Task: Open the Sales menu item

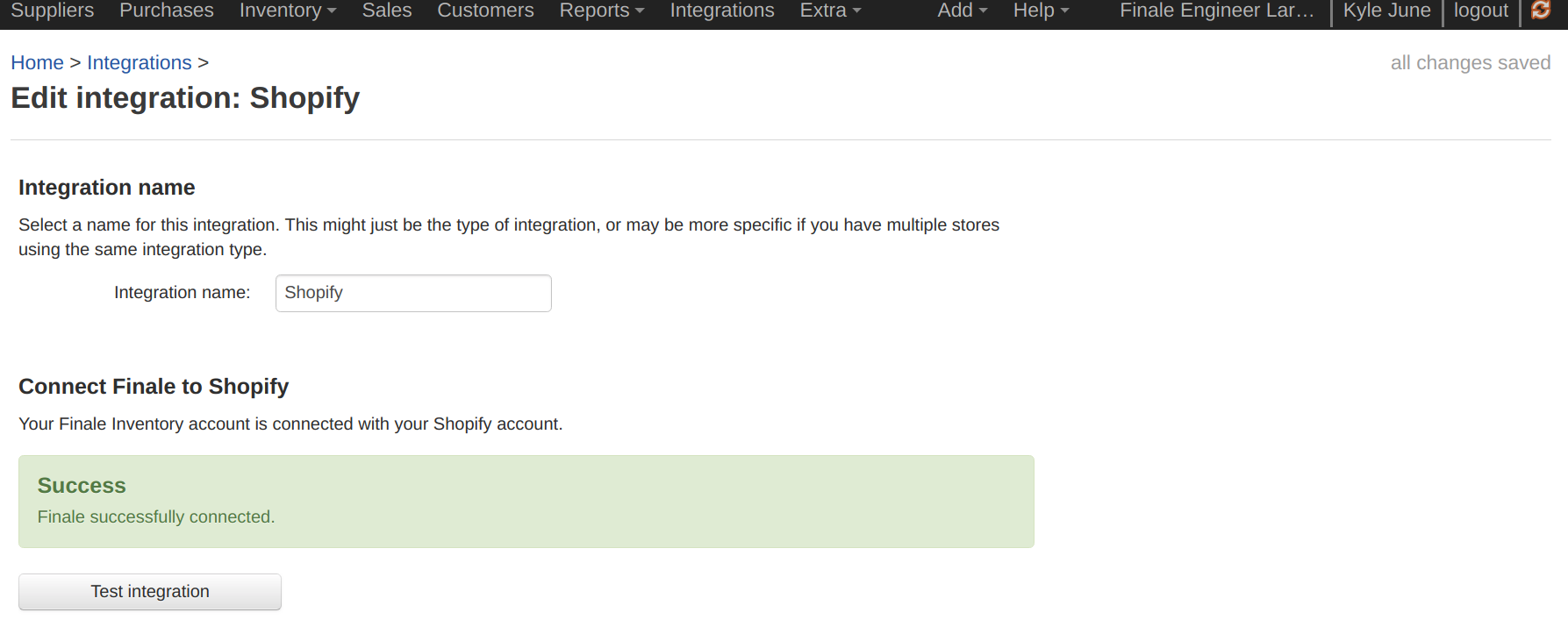Action: point(387,11)
